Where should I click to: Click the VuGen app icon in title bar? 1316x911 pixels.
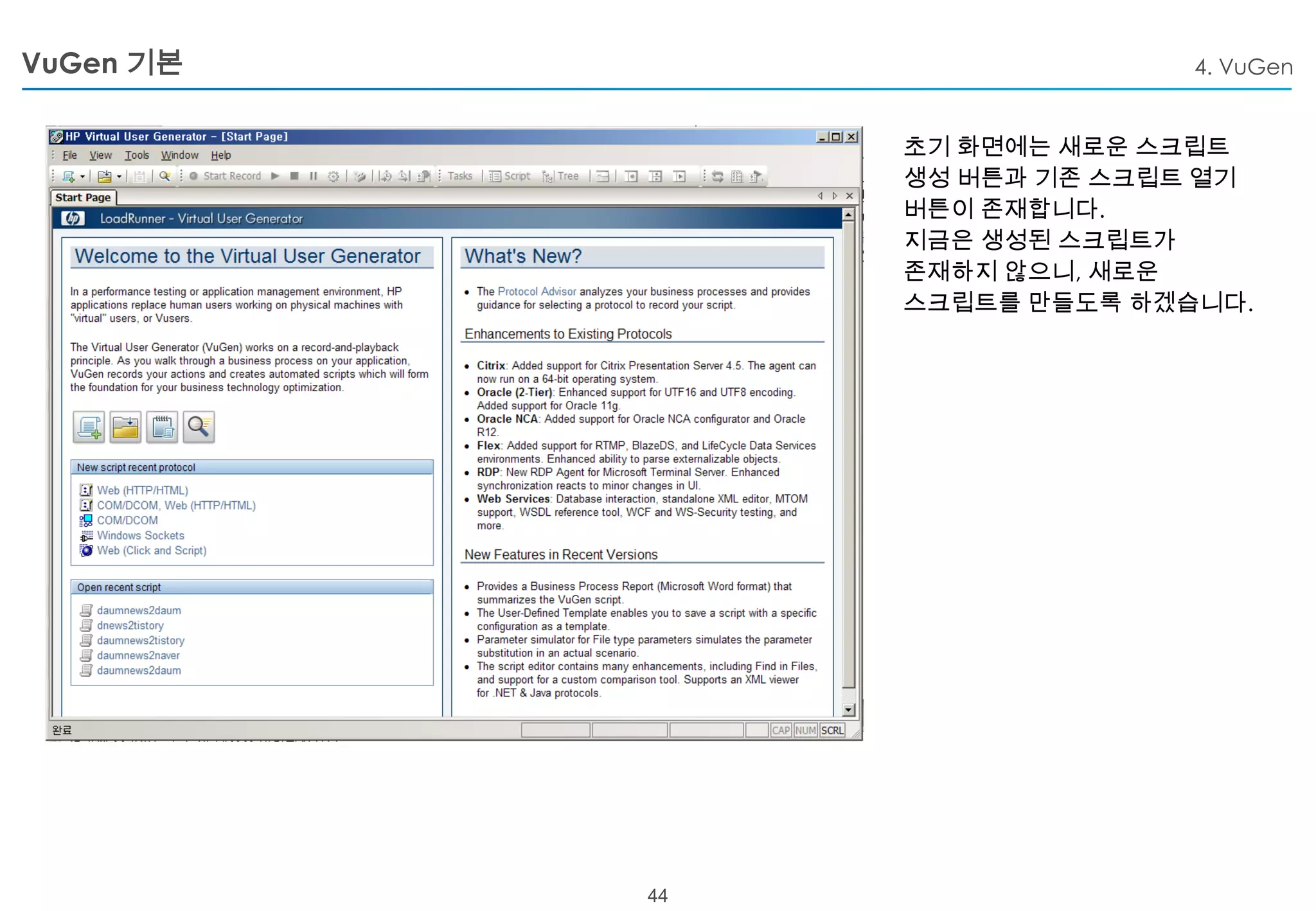click(x=57, y=137)
